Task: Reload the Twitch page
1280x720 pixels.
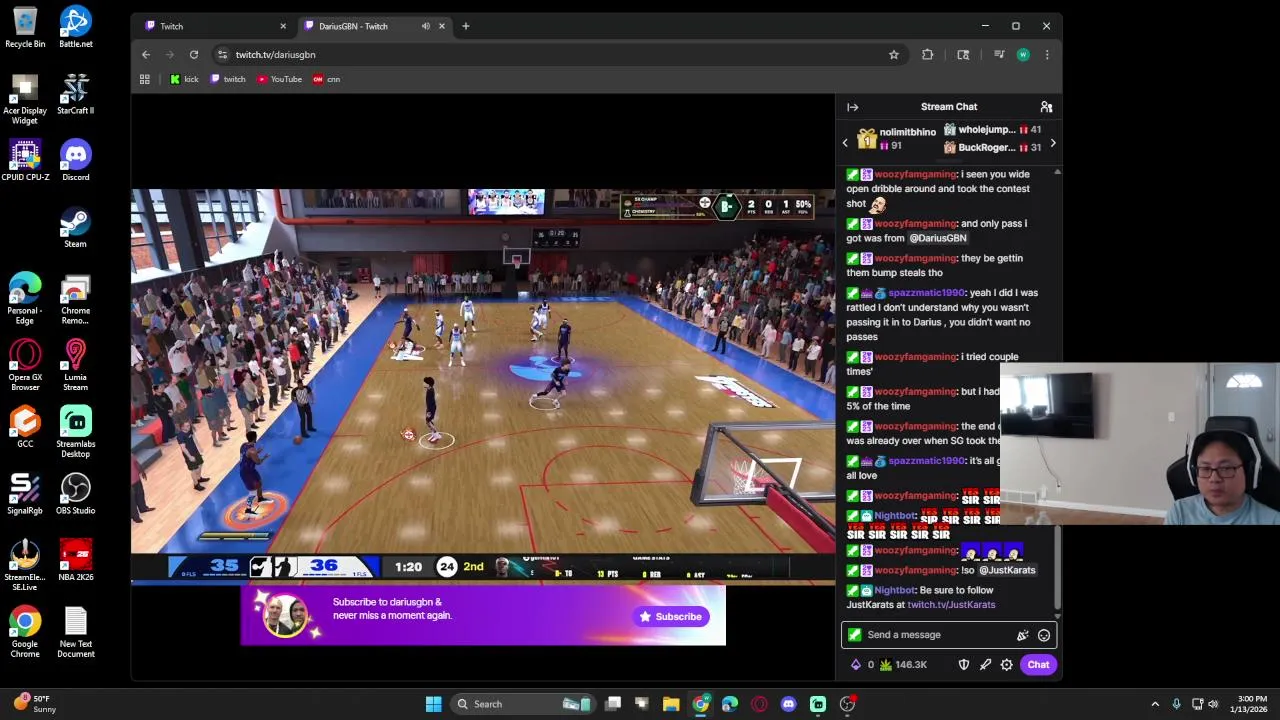Action: pyautogui.click(x=194, y=55)
